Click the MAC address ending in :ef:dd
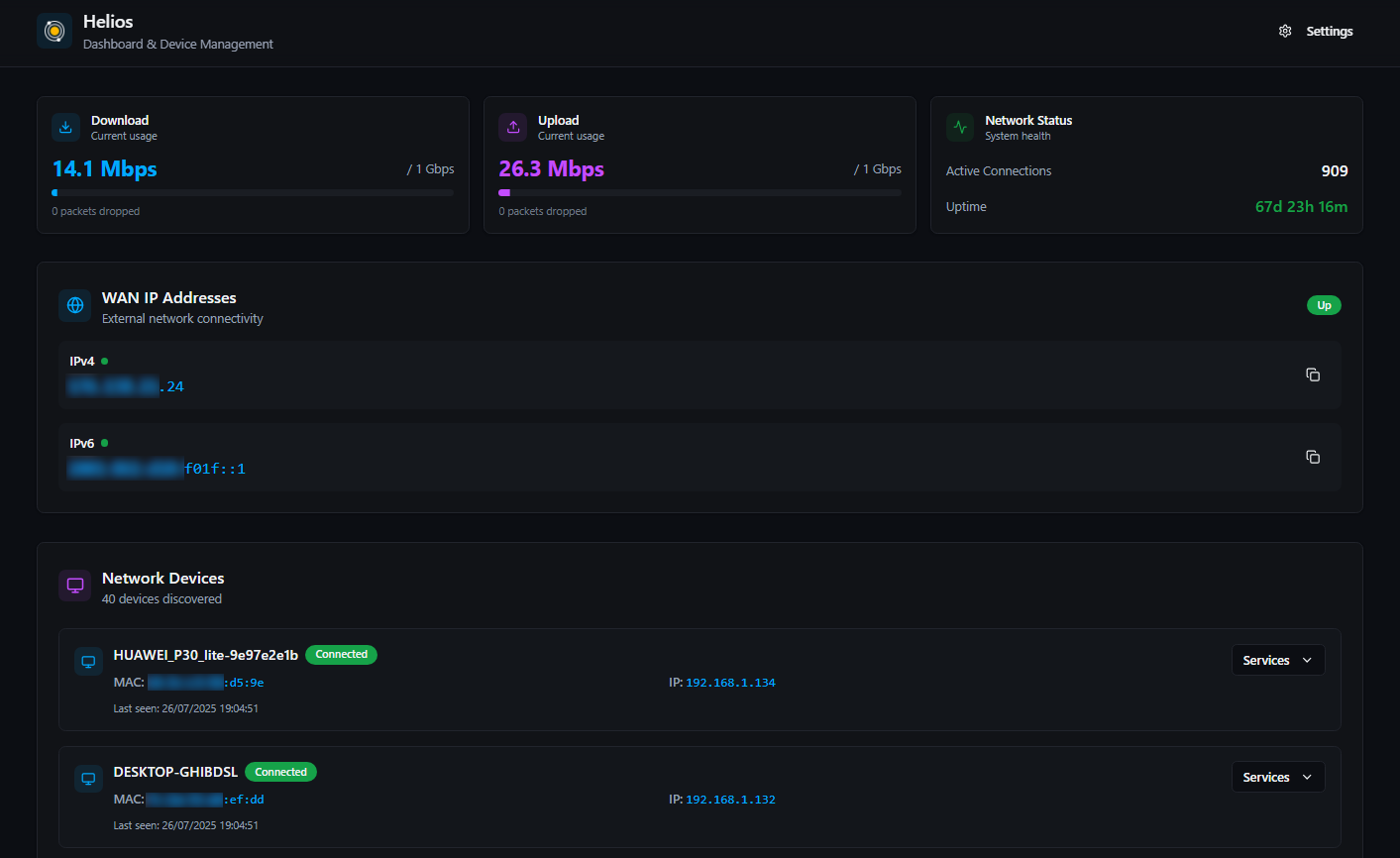Viewport: 1400px width, 858px height. point(205,800)
